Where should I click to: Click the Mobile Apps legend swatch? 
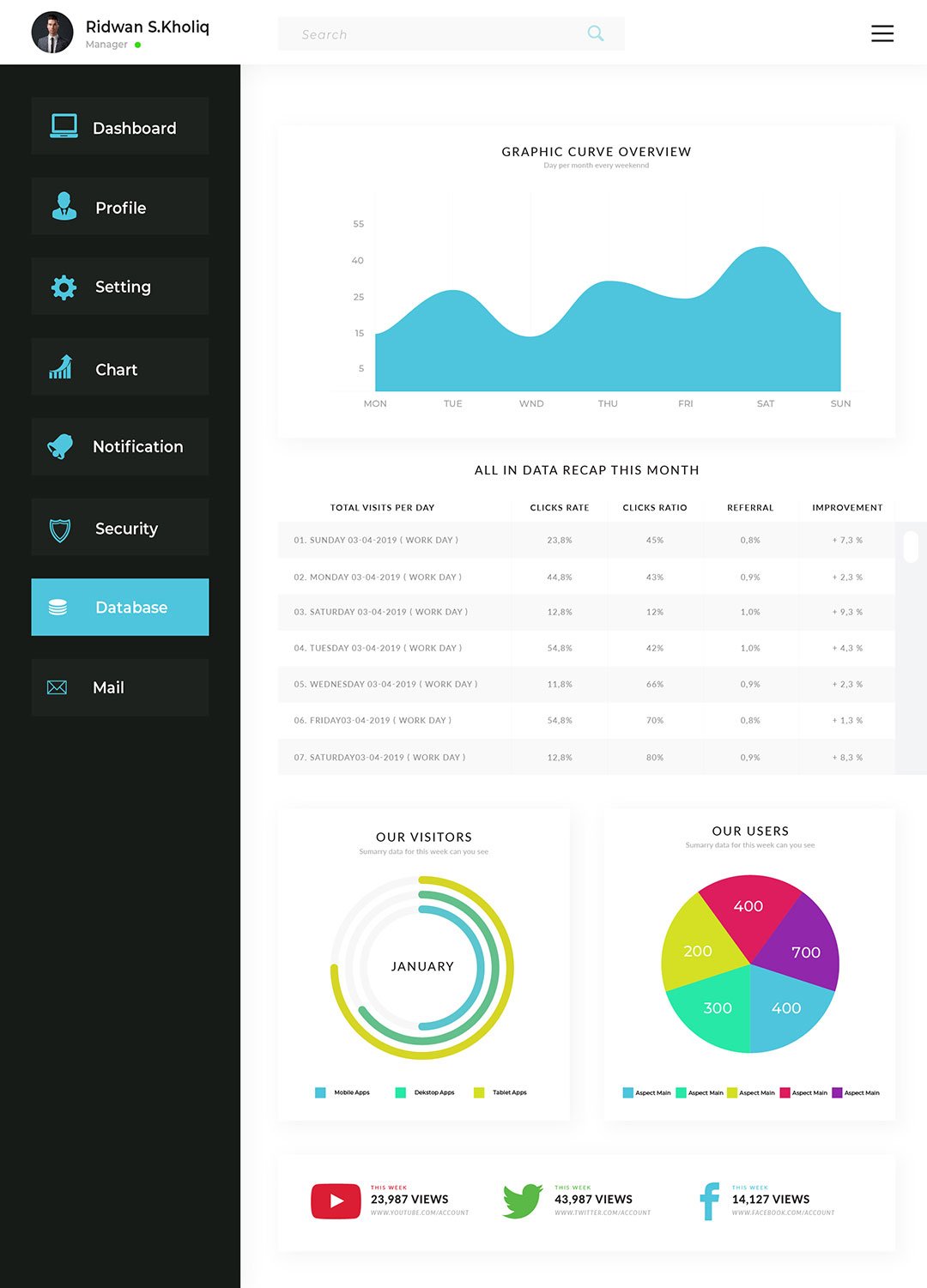coord(320,1092)
